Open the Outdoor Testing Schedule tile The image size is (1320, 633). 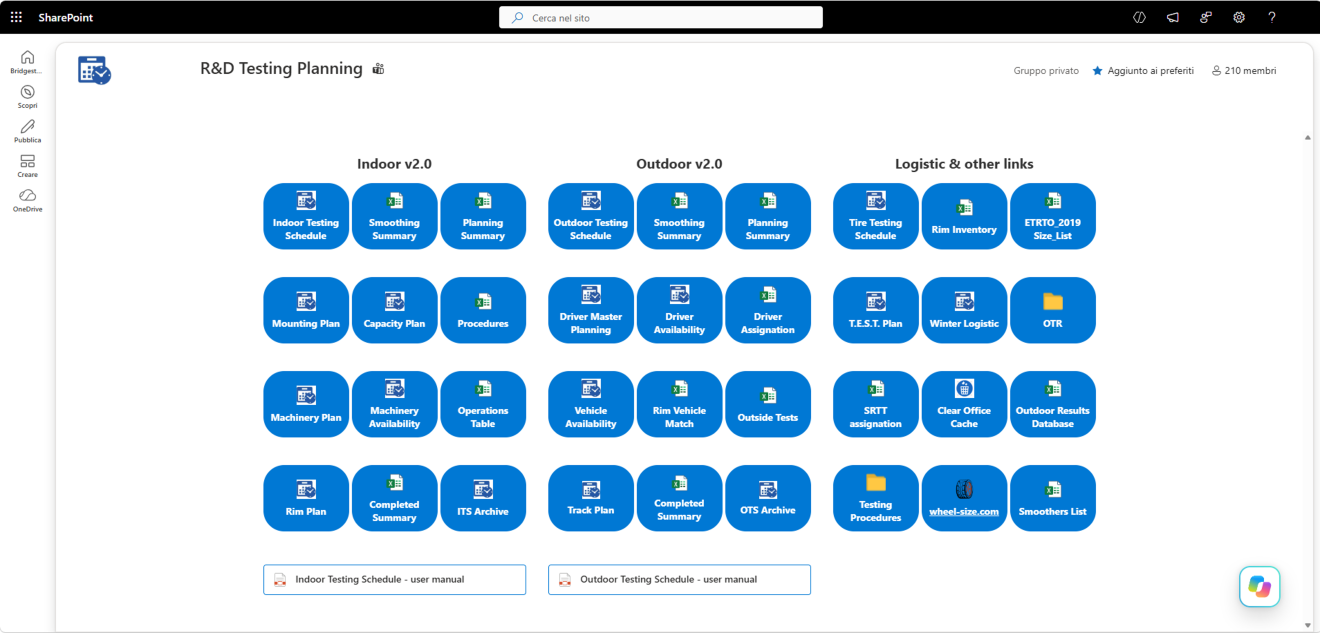[x=591, y=216]
